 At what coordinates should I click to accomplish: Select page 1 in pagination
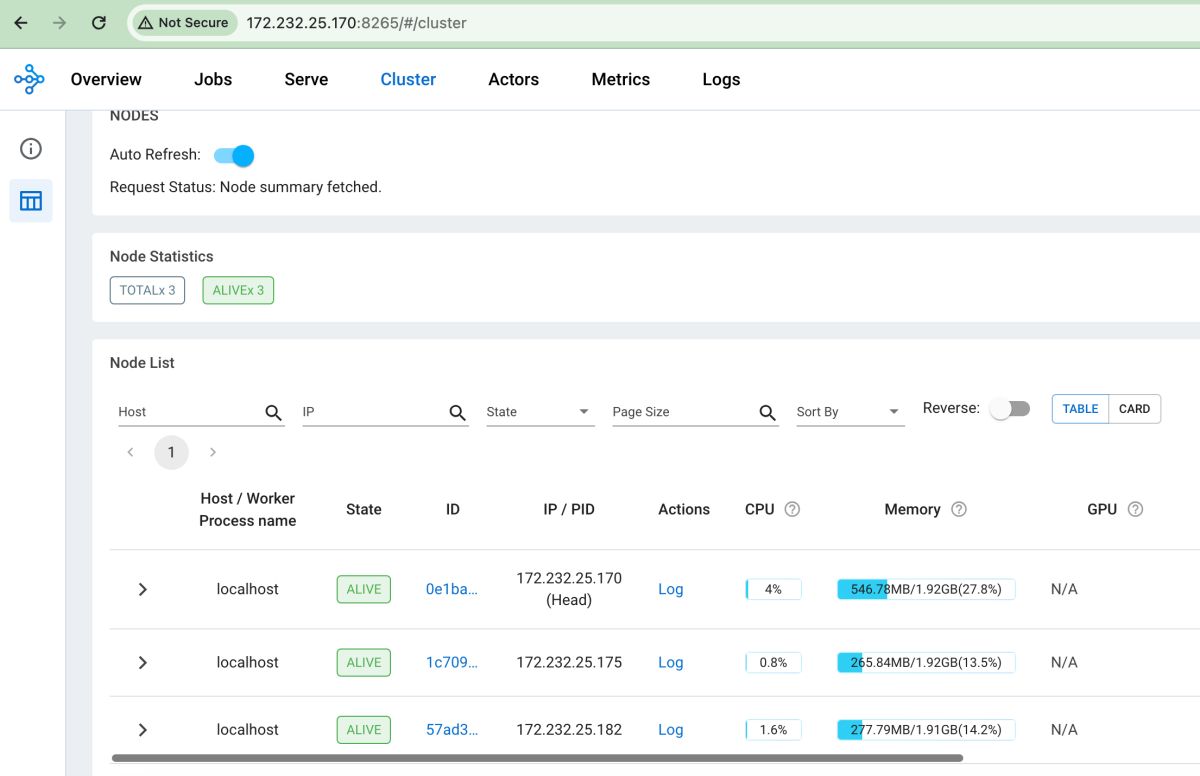tap(171, 452)
